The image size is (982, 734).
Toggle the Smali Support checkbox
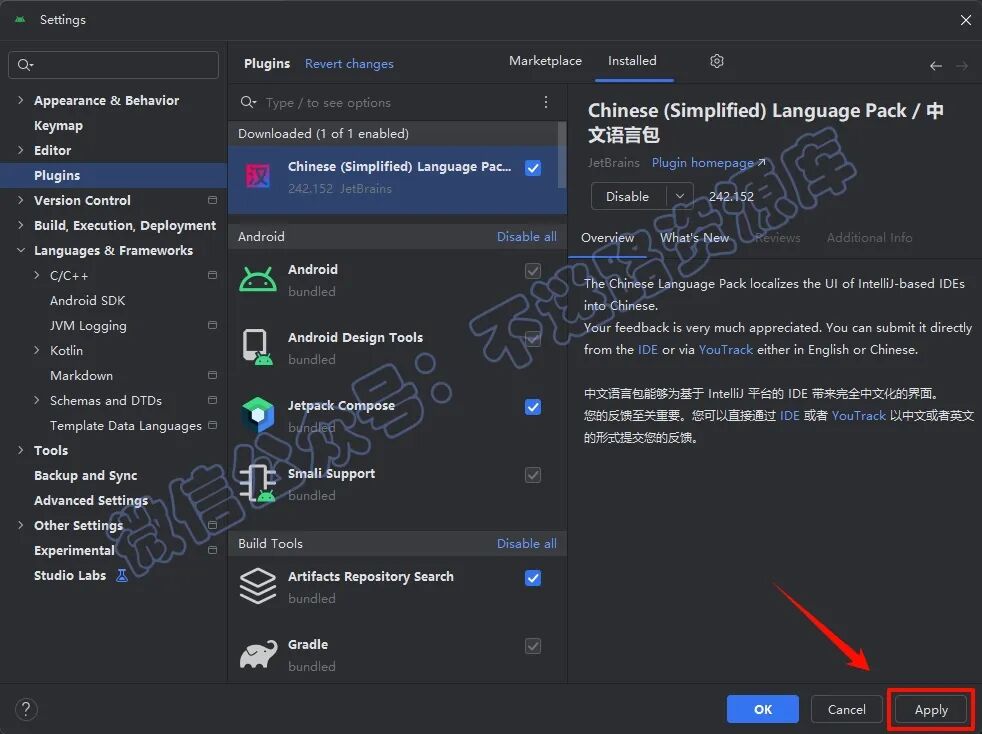click(x=533, y=475)
